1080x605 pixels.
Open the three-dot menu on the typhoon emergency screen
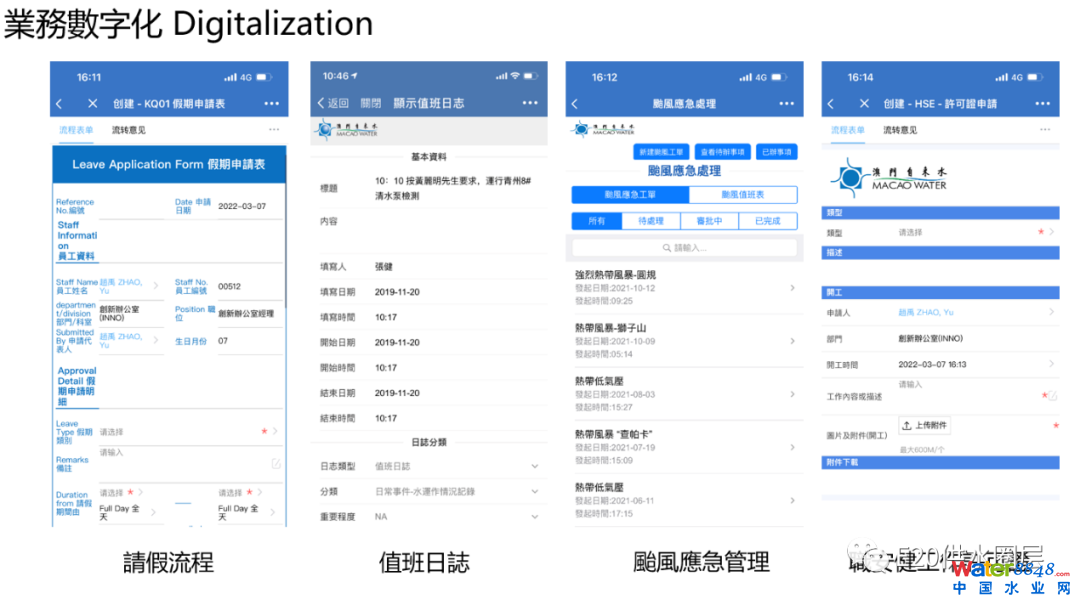tap(786, 104)
